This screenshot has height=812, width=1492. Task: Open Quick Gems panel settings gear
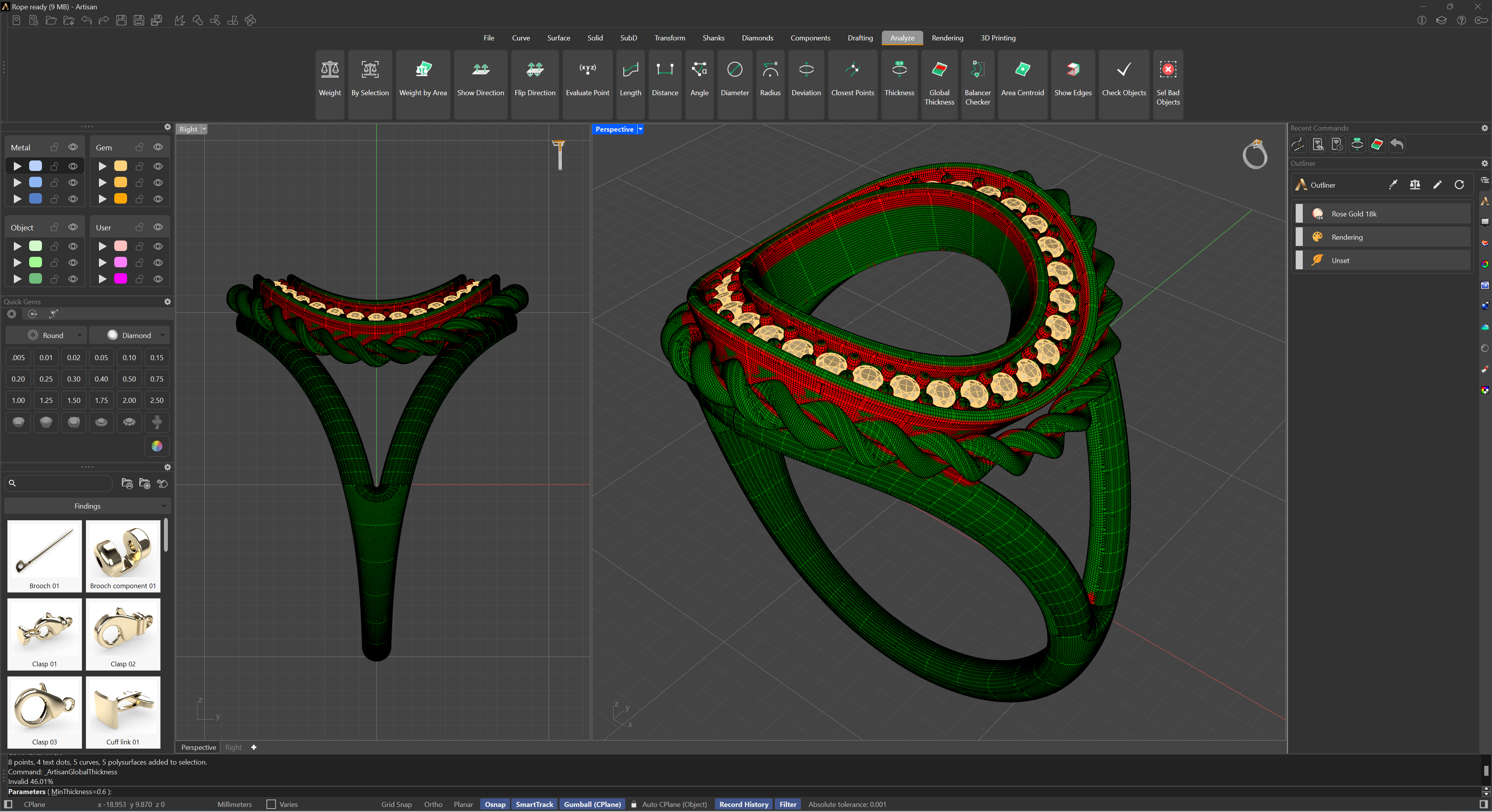point(167,302)
